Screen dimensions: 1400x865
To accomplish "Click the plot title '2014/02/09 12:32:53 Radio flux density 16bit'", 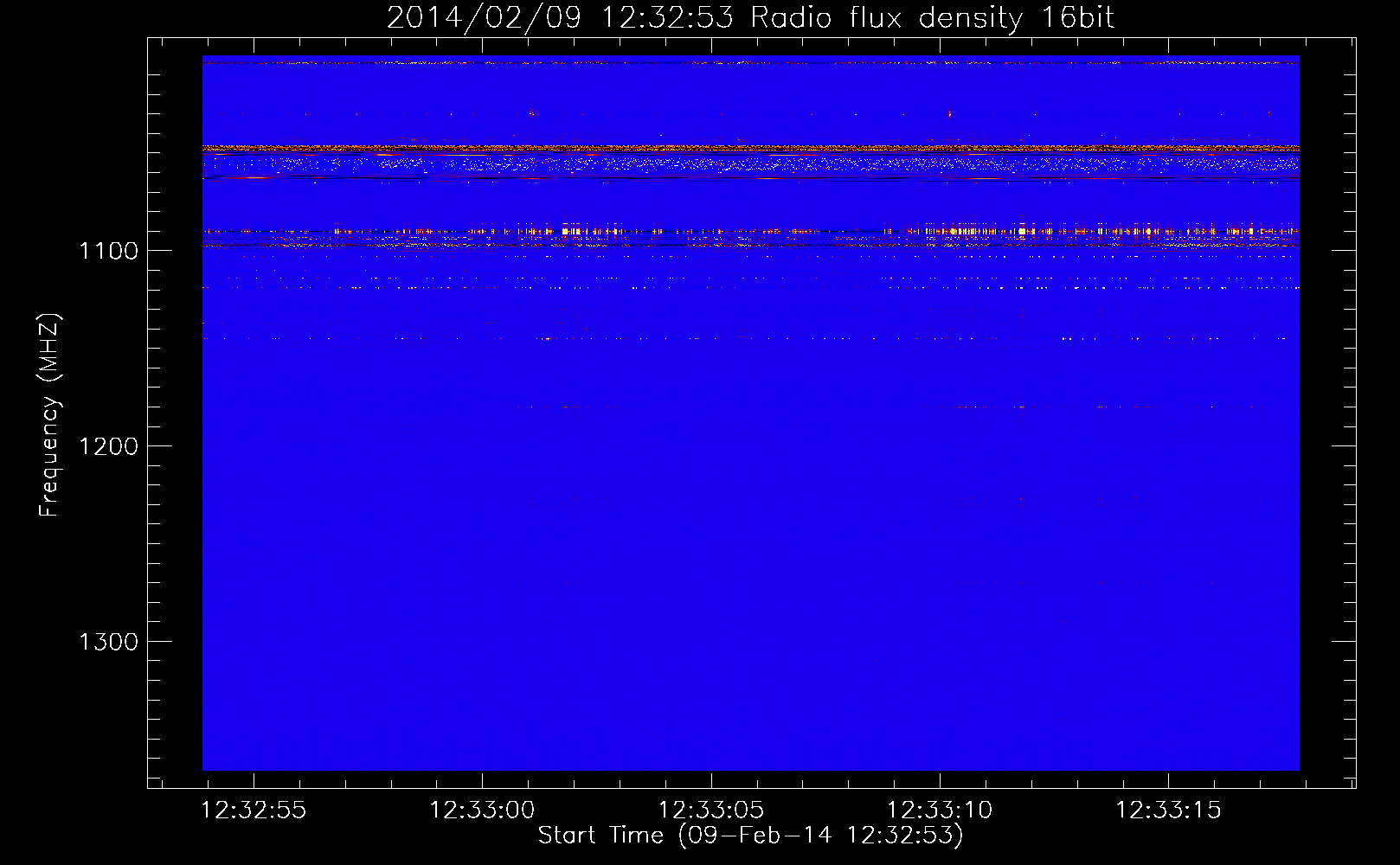I will (x=750, y=18).
